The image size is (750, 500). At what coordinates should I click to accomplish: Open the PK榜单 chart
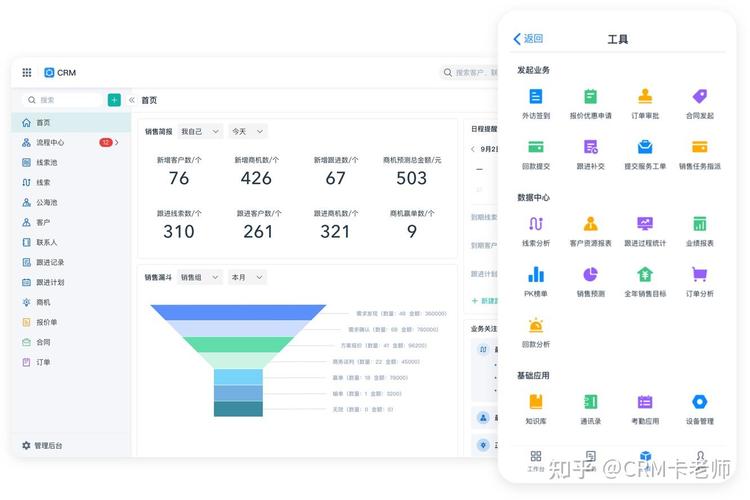[x=536, y=282]
